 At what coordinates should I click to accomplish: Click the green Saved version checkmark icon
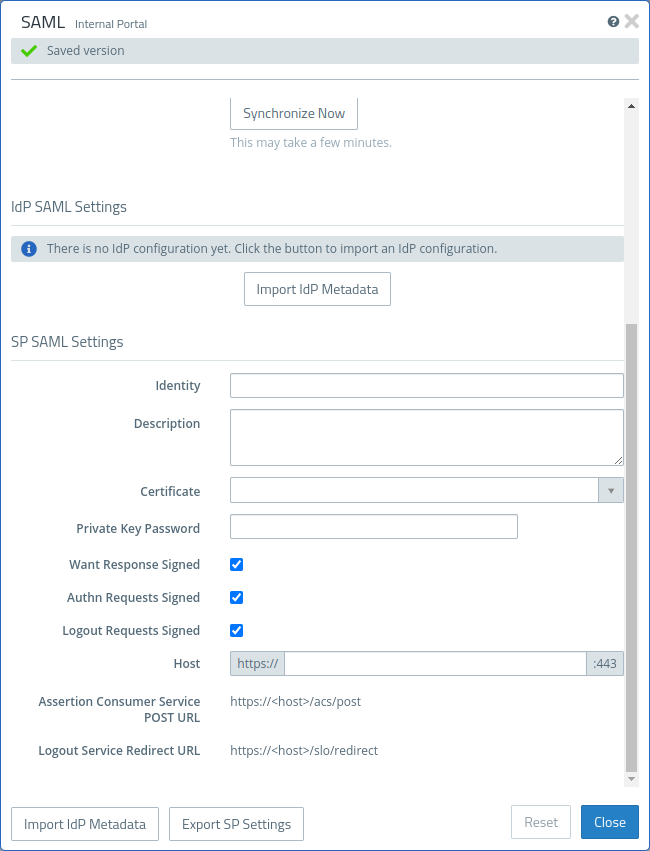29,51
